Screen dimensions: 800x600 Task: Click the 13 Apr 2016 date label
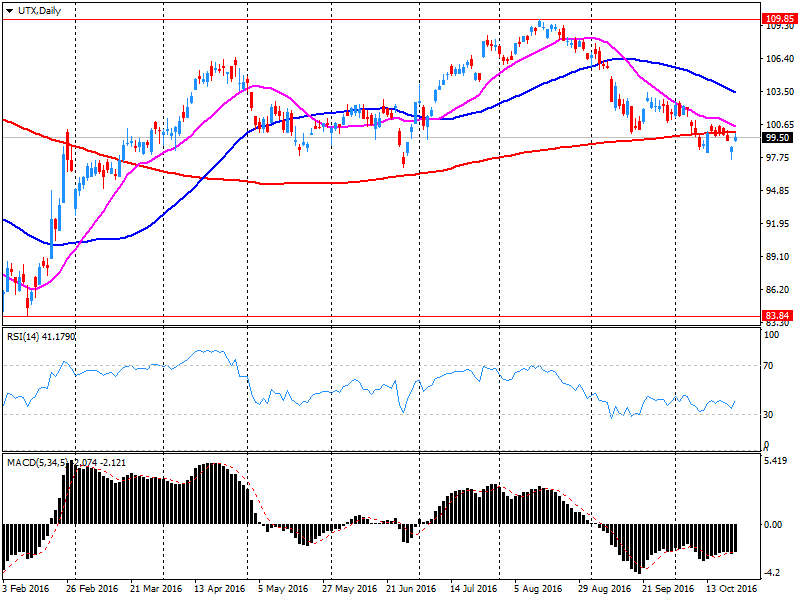219,589
